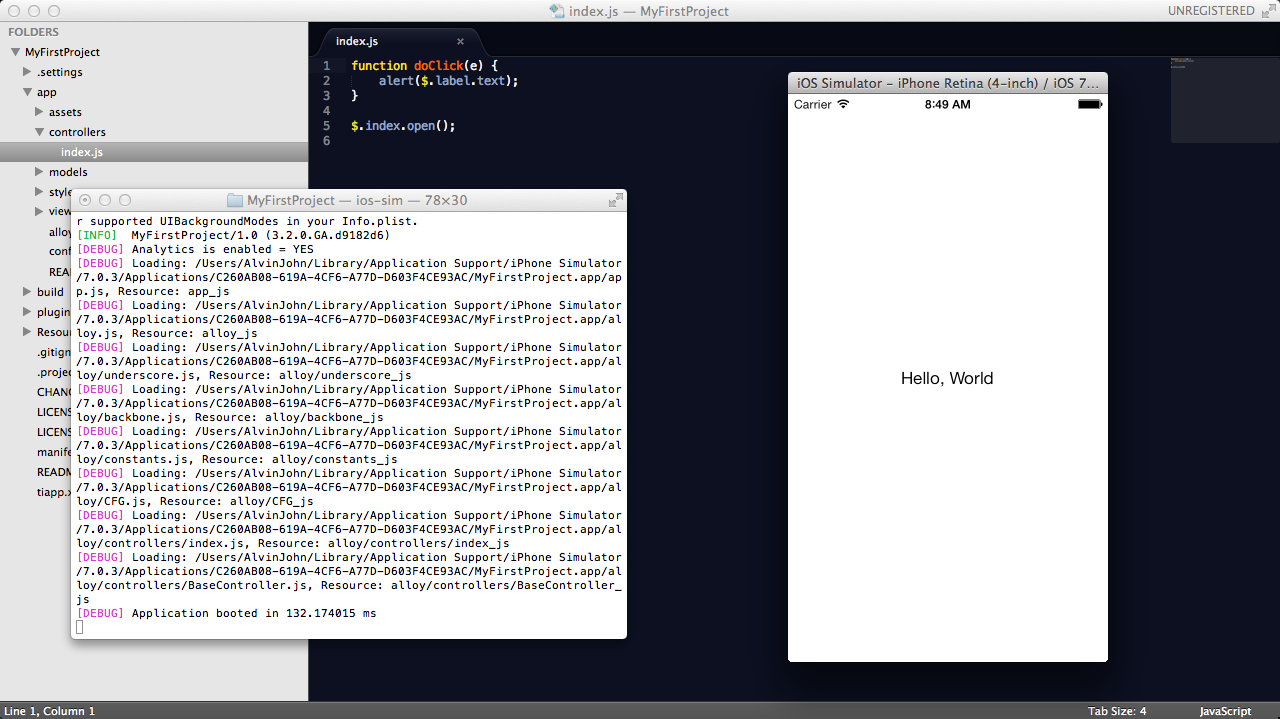Viewport: 1280px width, 719px height.
Task: Close the terminal window
Action: [x=85, y=200]
